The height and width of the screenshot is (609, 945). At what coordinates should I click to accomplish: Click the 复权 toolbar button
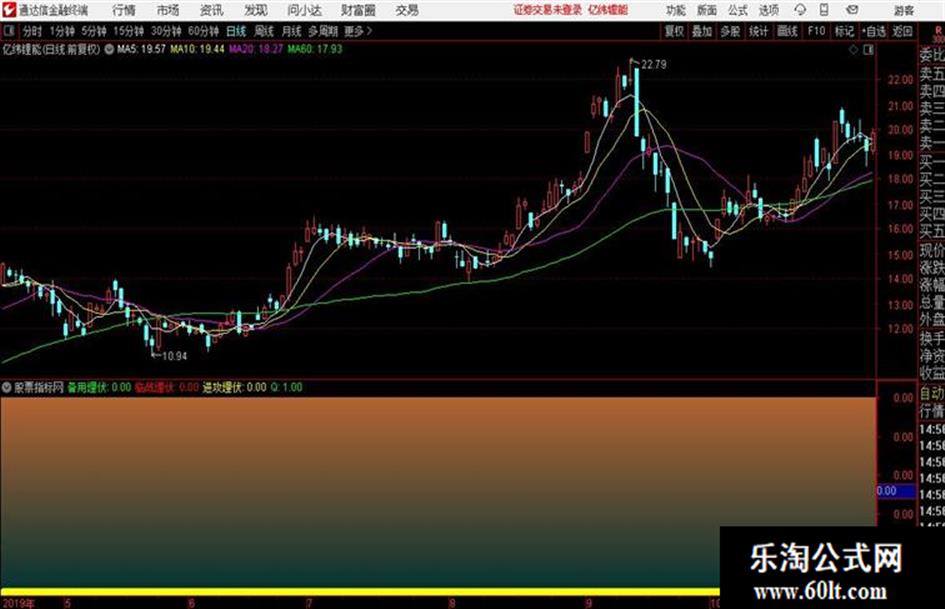pyautogui.click(x=674, y=31)
